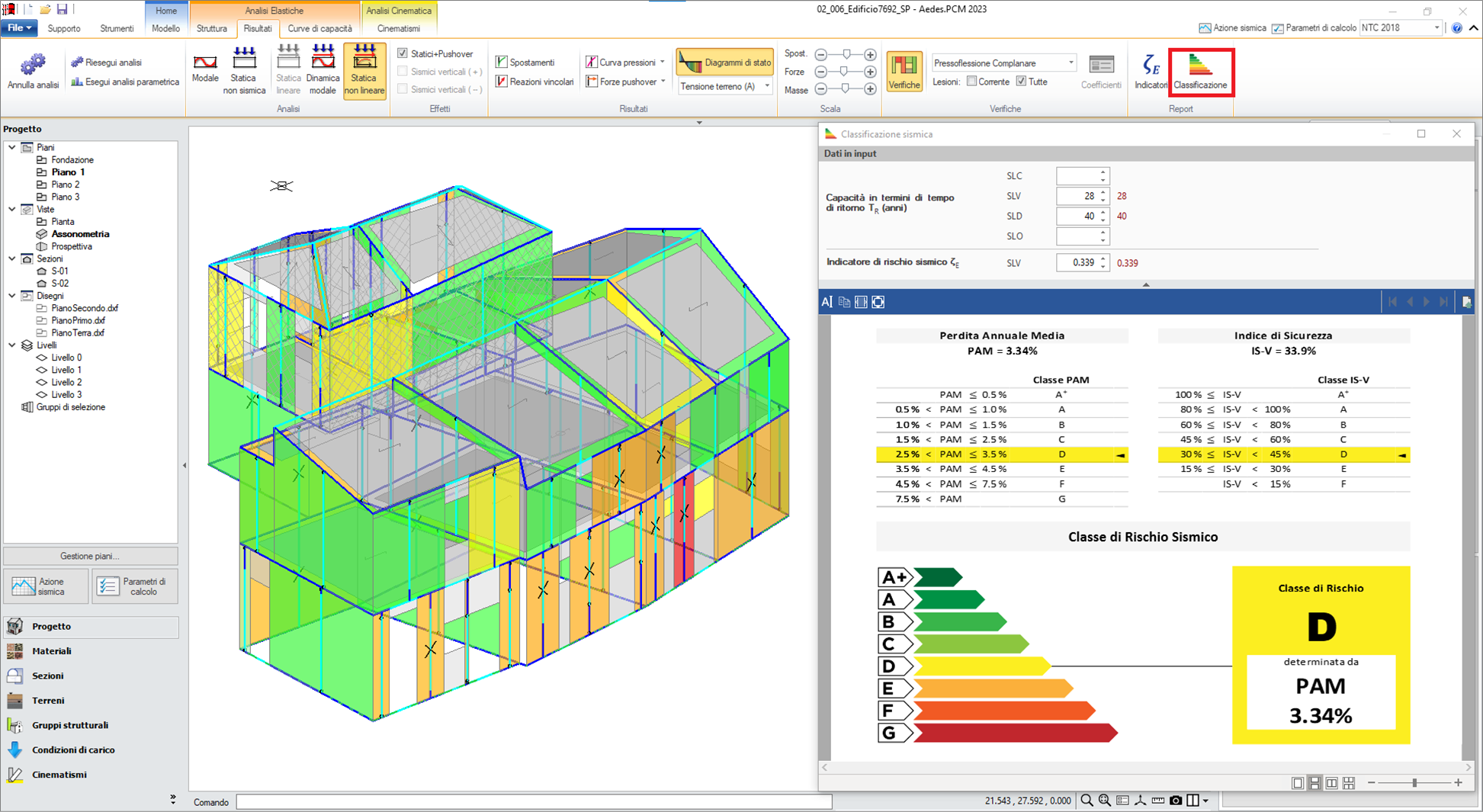This screenshot has width=1483, height=812.
Task: Switch to the Struttura ribbon tab
Action: [211, 28]
